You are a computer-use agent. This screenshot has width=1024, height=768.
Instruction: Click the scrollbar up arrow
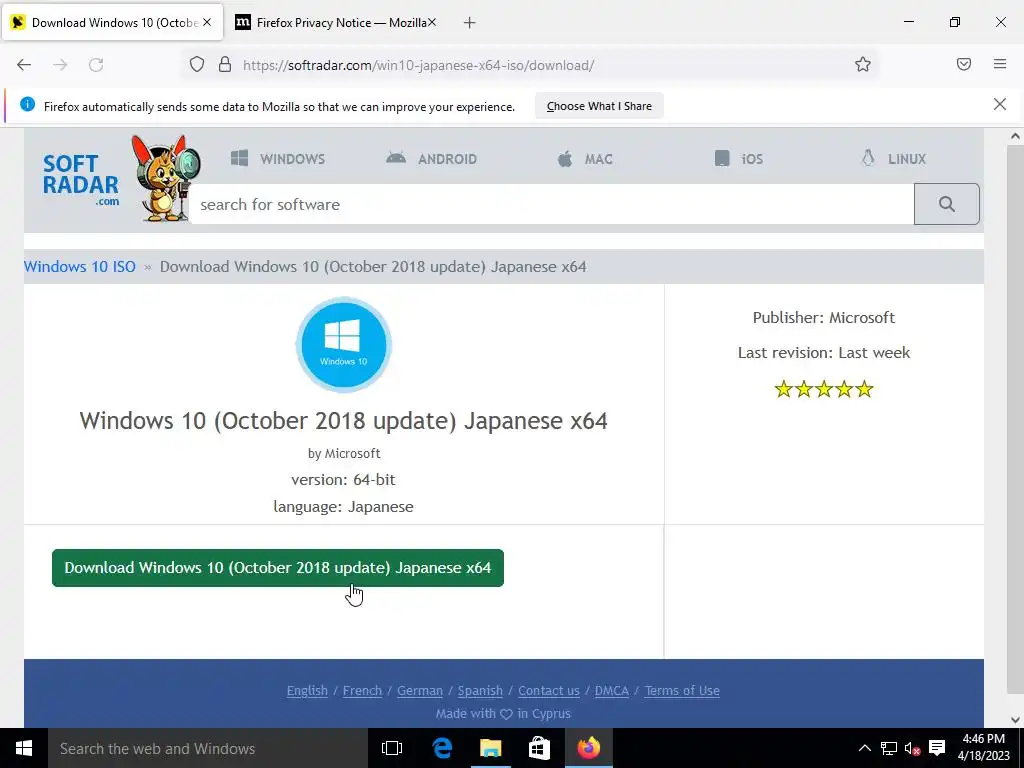[1015, 136]
